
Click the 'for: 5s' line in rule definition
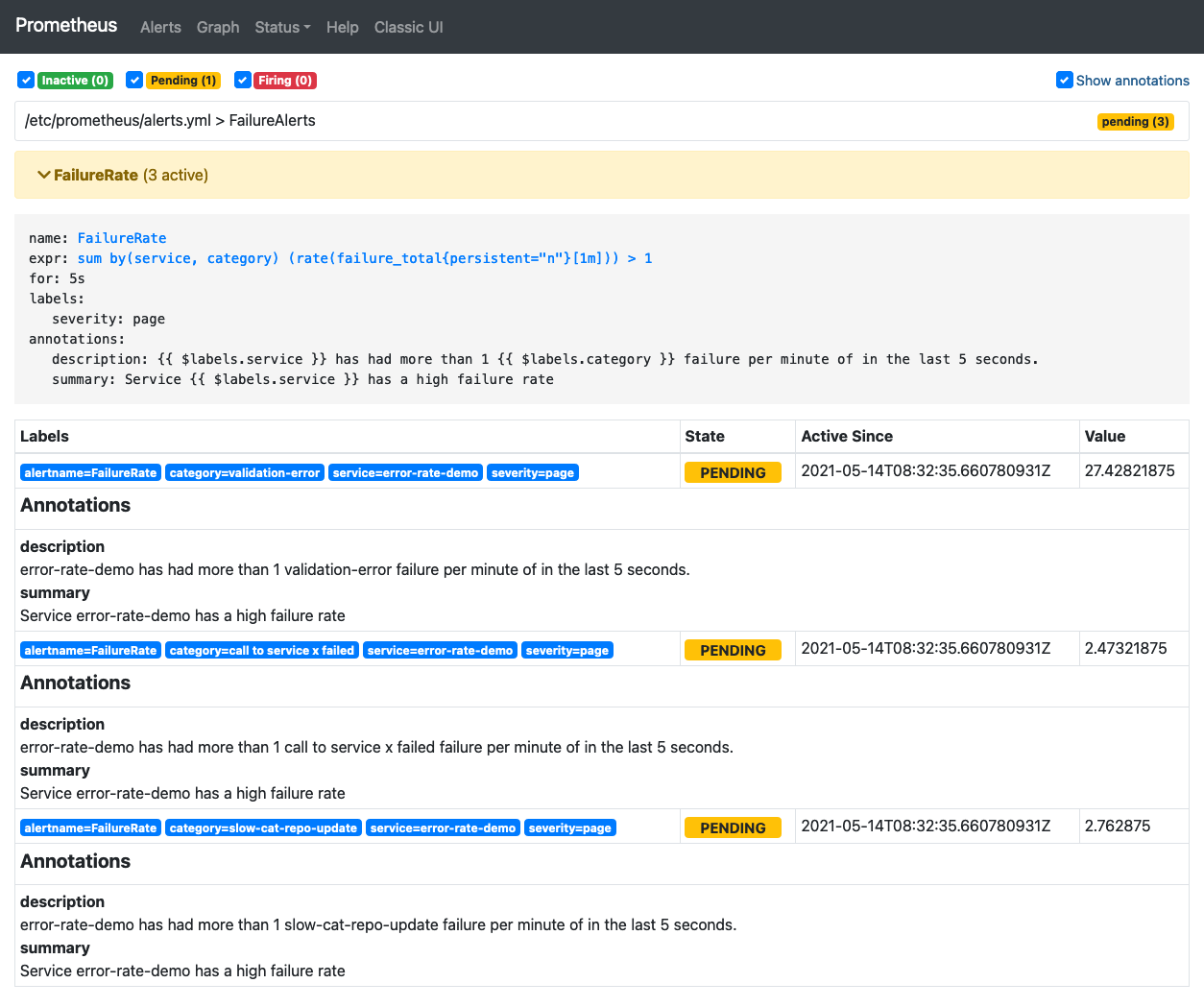pos(57,278)
